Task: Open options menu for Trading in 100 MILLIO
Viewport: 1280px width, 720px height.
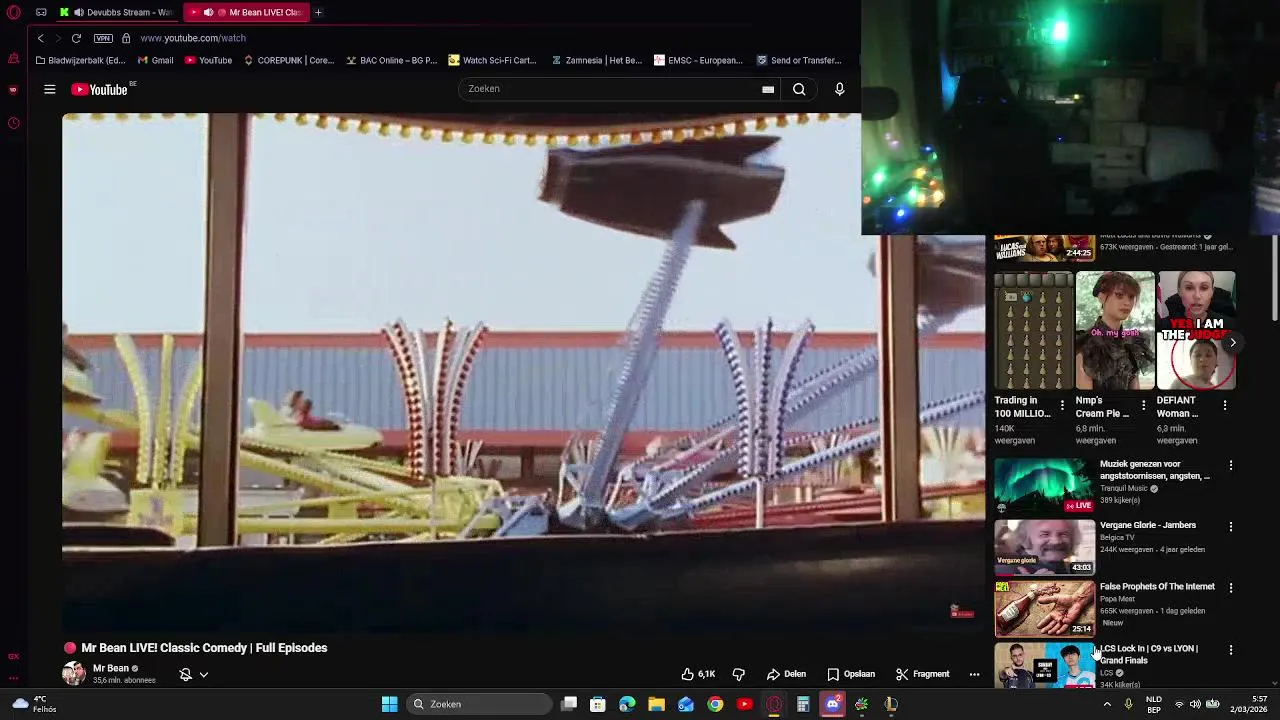Action: 1062,405
